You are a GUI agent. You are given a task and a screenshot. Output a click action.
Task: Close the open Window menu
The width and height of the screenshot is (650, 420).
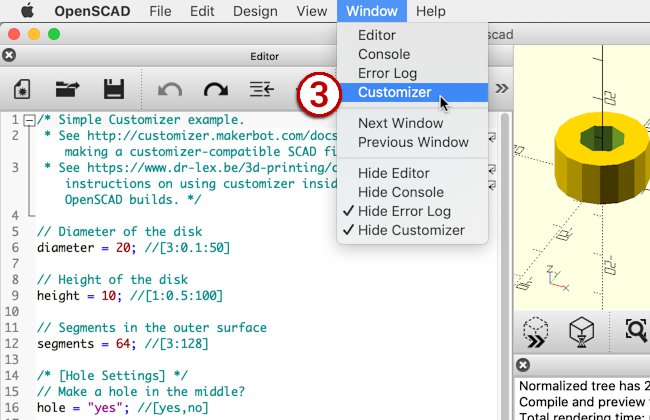click(x=372, y=11)
